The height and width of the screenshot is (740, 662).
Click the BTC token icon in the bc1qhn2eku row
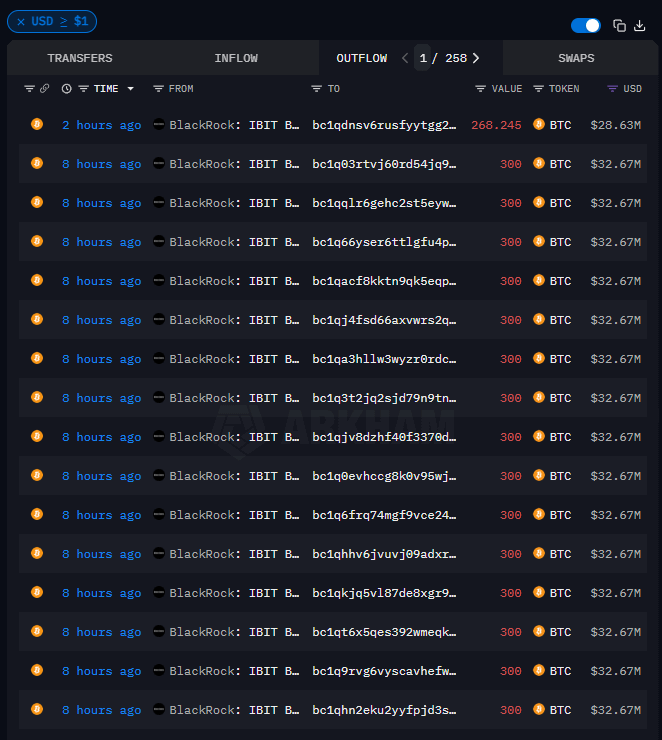pos(539,709)
